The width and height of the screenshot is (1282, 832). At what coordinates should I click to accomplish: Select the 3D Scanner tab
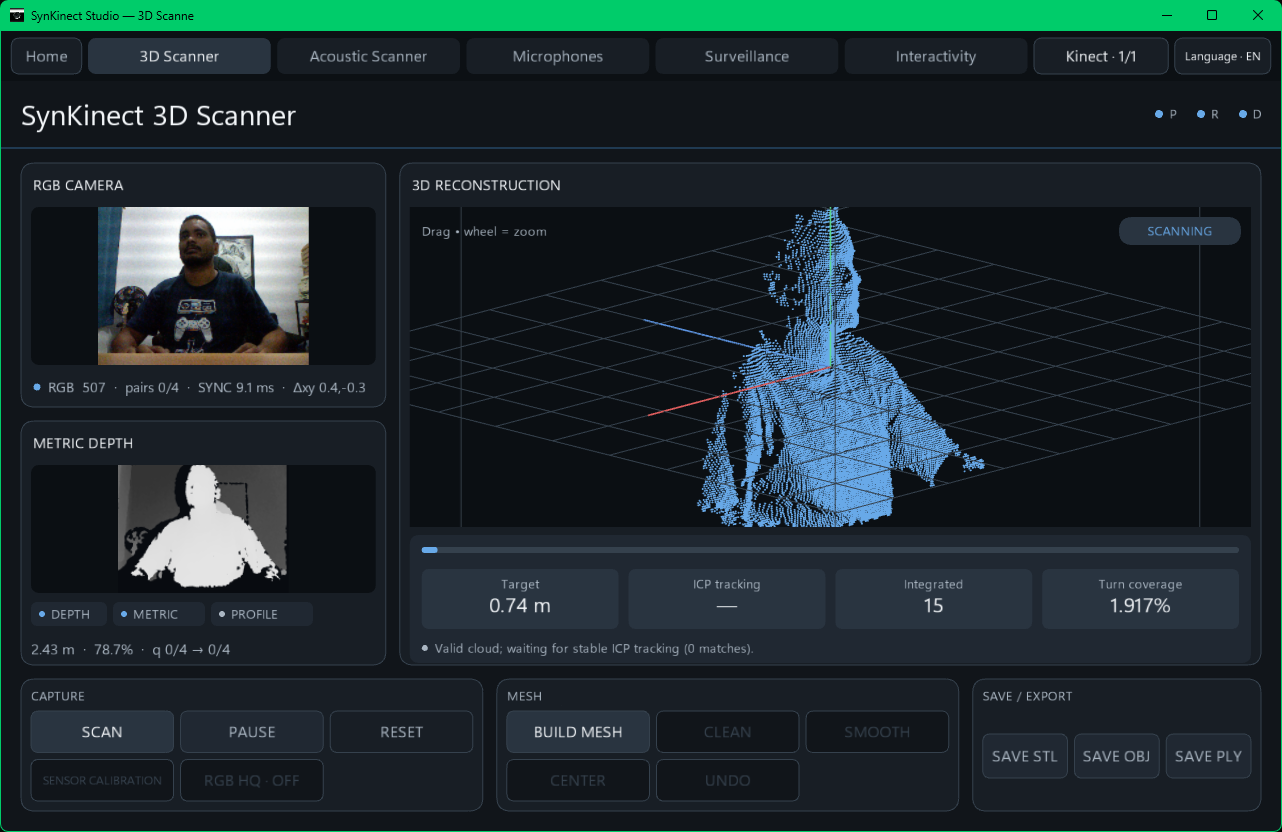tap(179, 56)
